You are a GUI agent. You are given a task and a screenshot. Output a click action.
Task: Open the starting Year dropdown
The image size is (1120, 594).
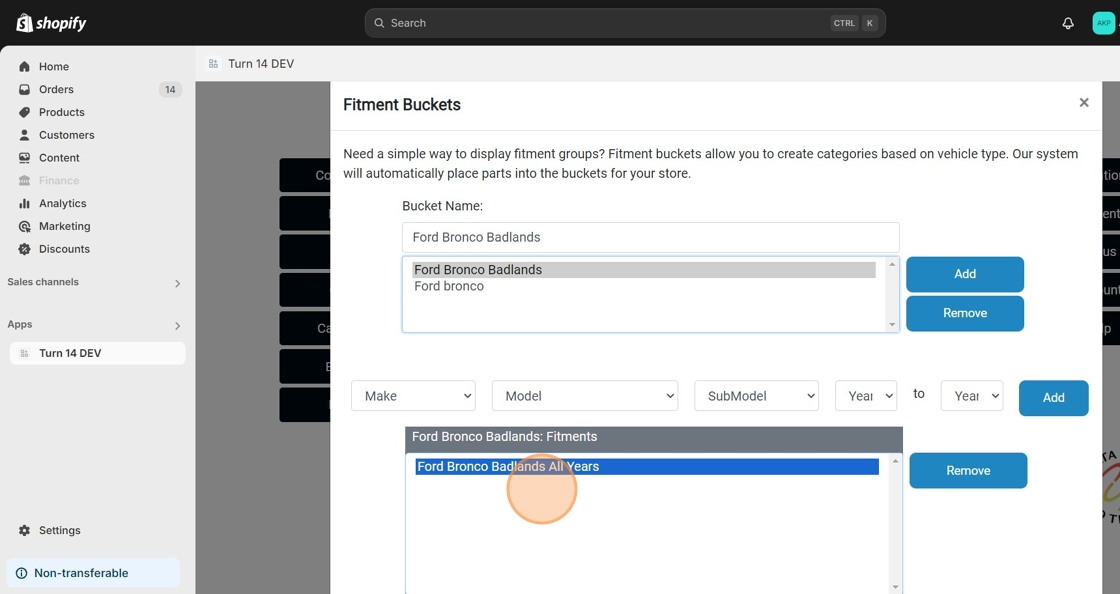[x=866, y=396]
